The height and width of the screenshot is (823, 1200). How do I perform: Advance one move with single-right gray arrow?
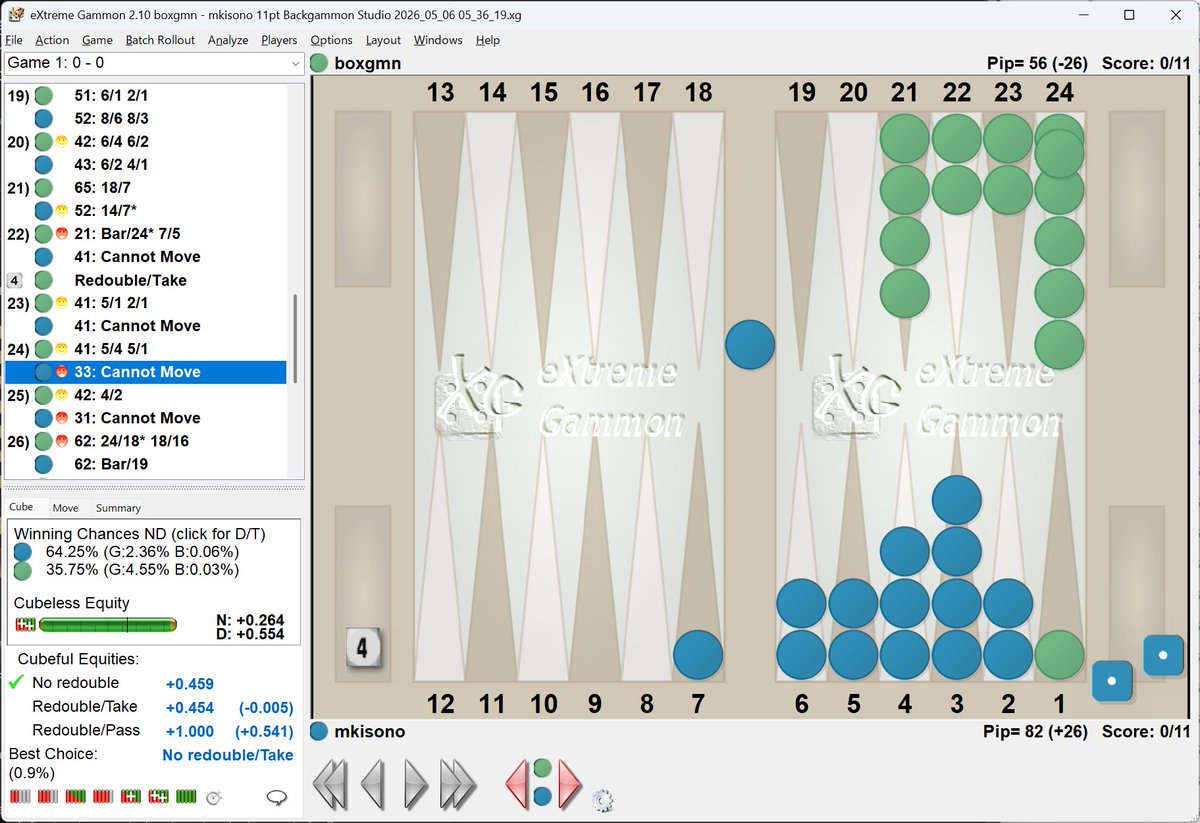click(415, 784)
